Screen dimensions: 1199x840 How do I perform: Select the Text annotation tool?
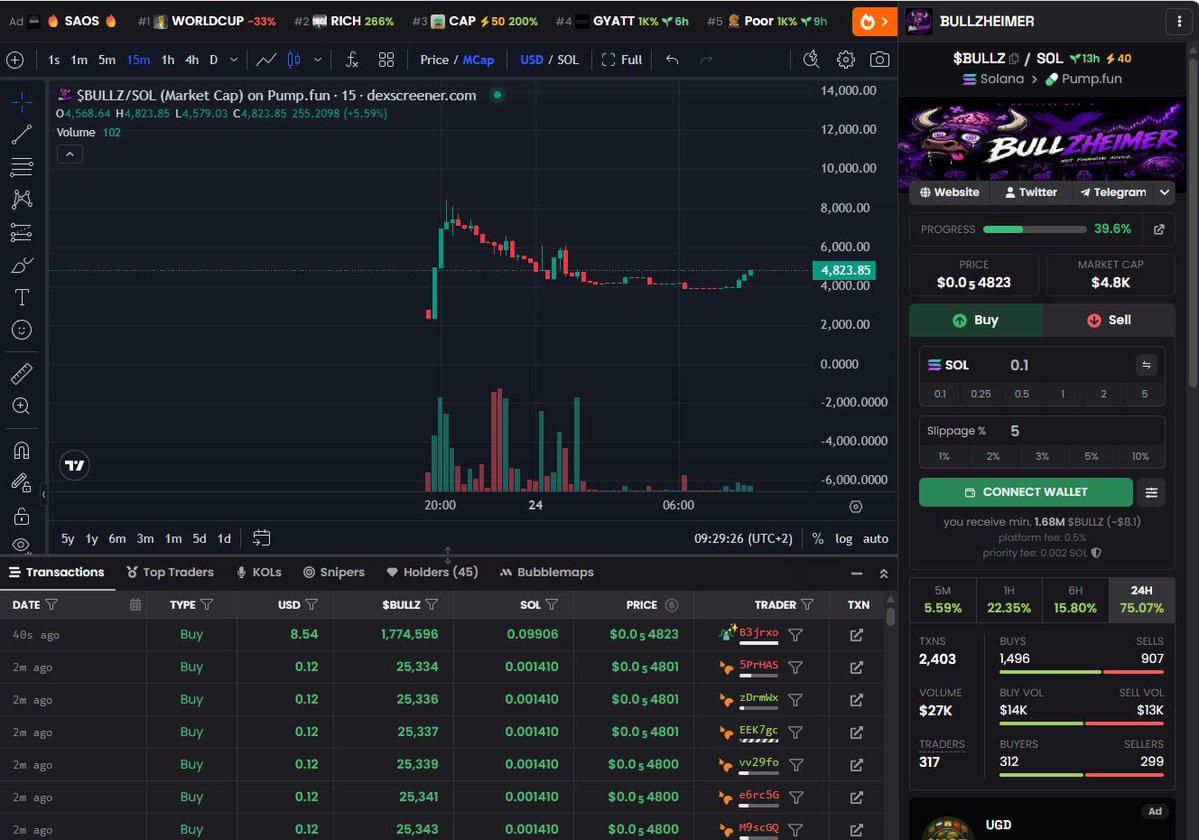click(x=21, y=297)
